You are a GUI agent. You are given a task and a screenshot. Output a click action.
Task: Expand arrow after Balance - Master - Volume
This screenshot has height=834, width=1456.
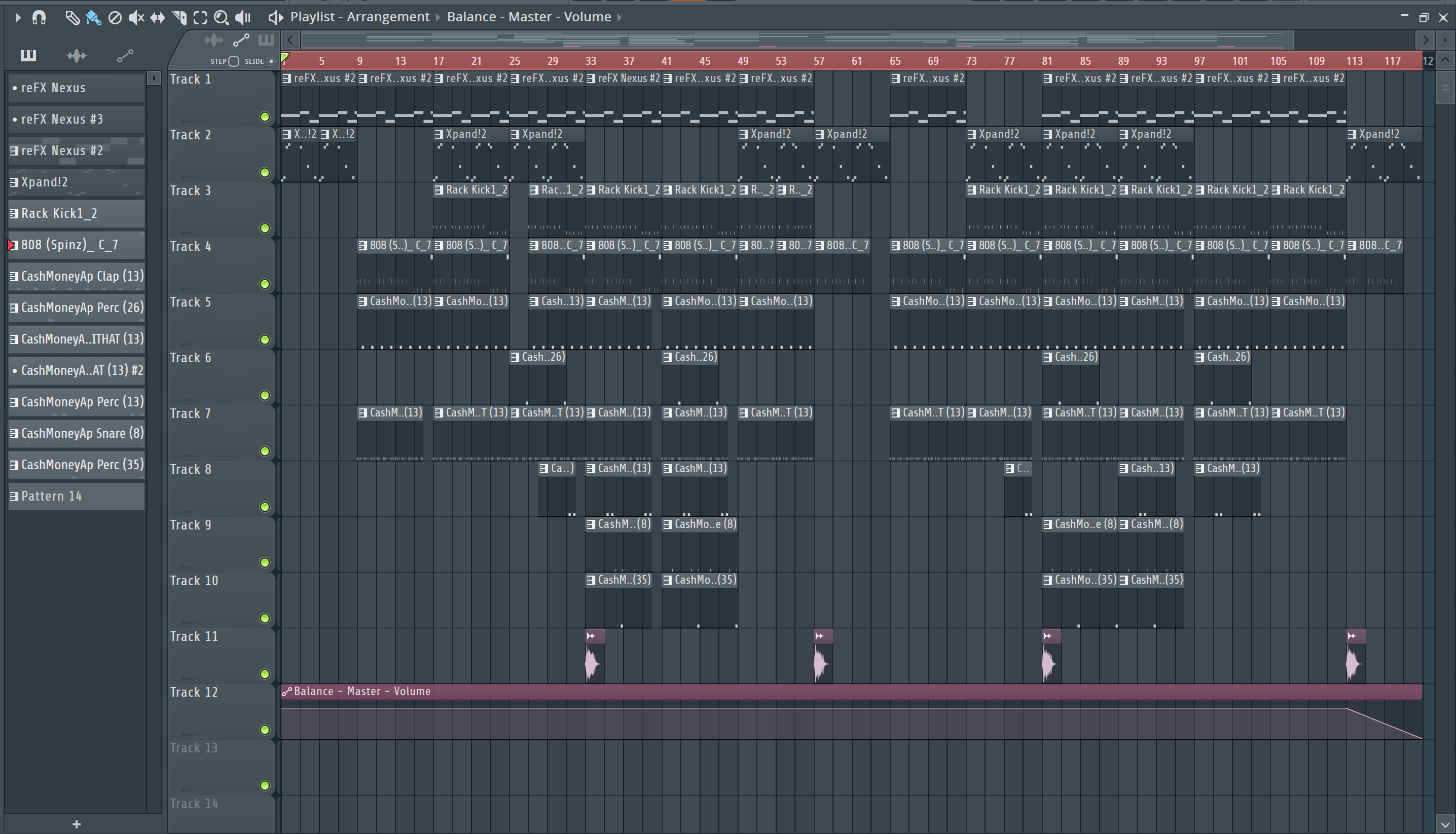tap(620, 17)
